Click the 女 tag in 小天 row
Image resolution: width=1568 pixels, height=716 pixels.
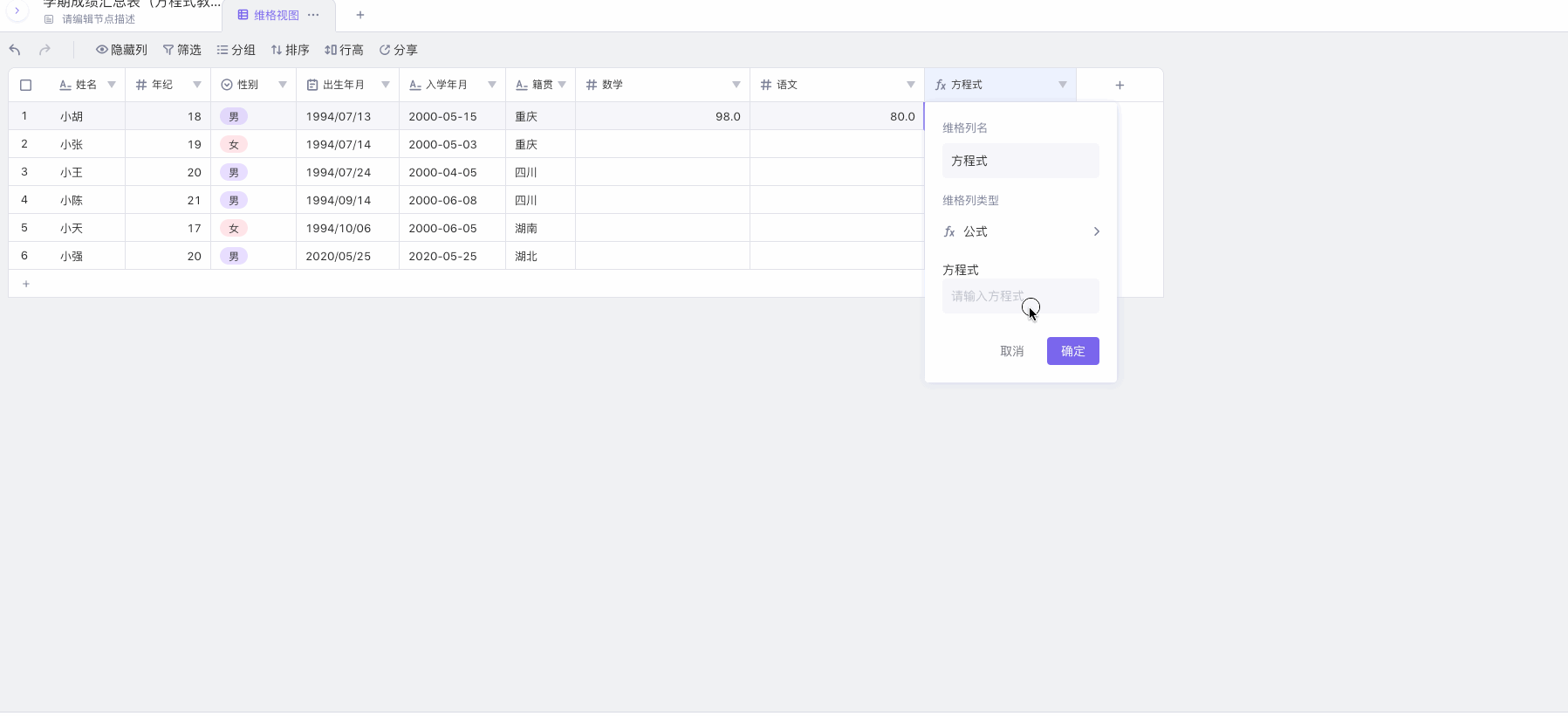point(234,228)
